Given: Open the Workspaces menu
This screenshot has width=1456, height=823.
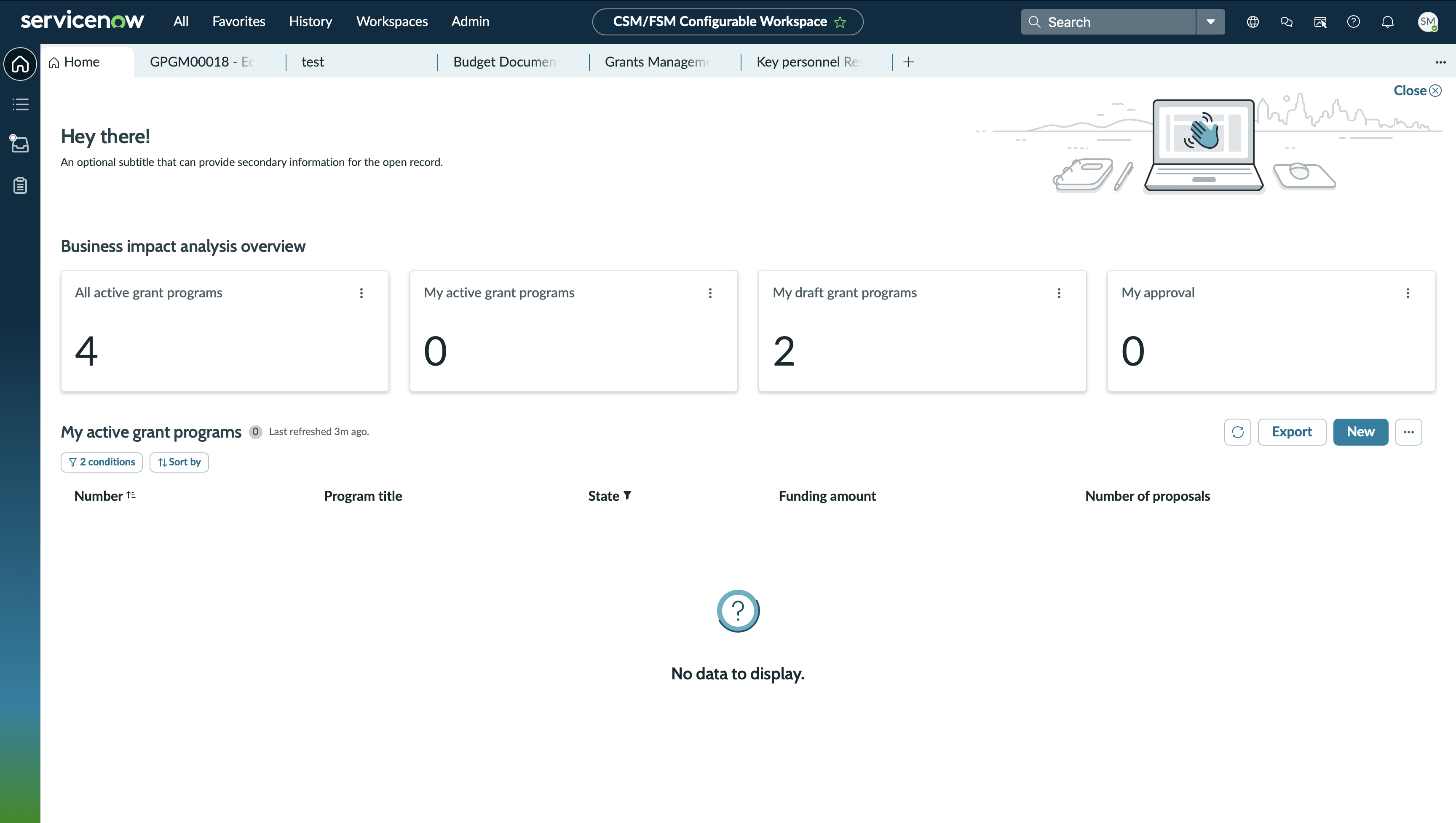Looking at the screenshot, I should (x=392, y=21).
